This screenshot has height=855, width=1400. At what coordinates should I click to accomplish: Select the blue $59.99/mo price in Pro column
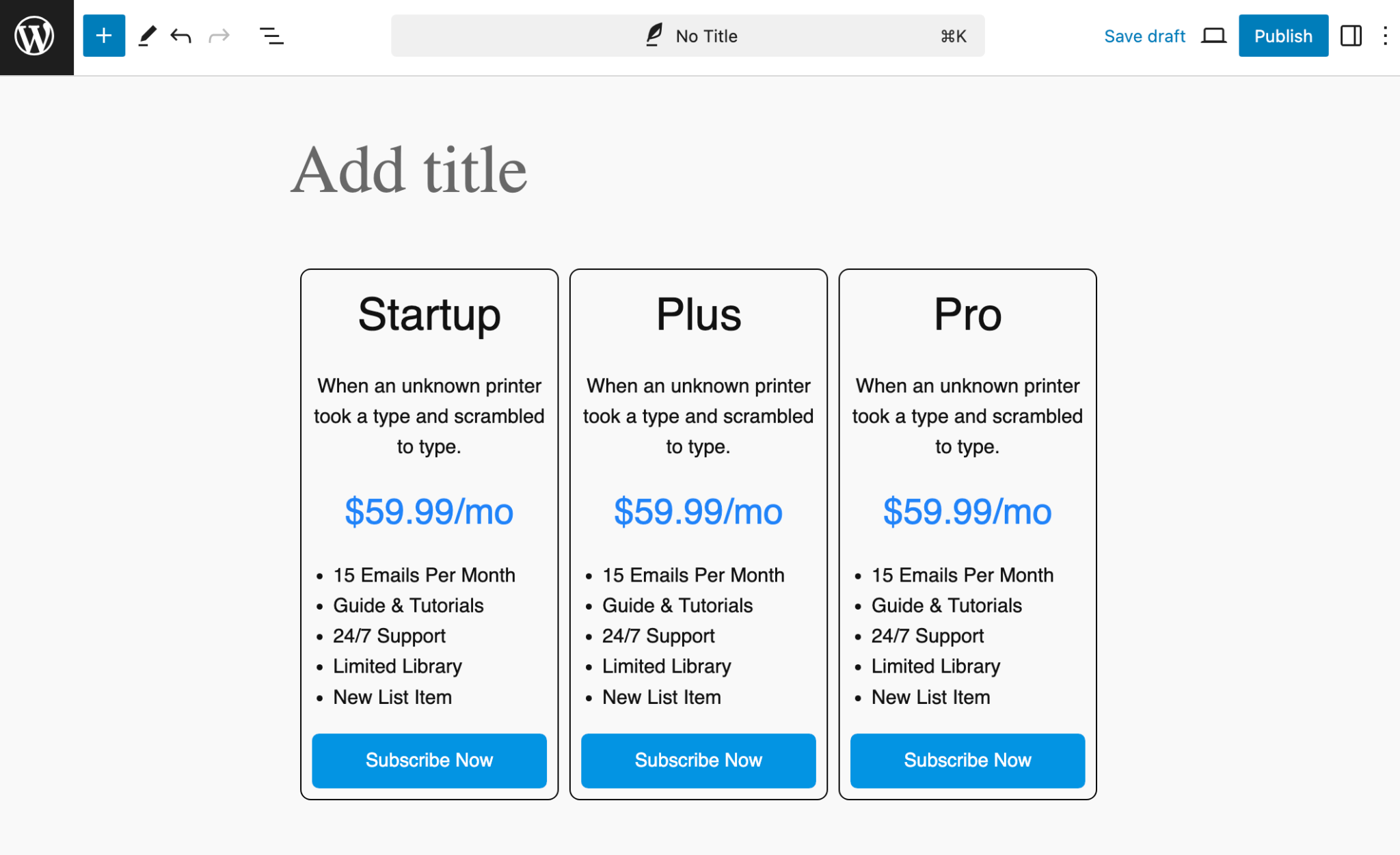[x=967, y=511]
